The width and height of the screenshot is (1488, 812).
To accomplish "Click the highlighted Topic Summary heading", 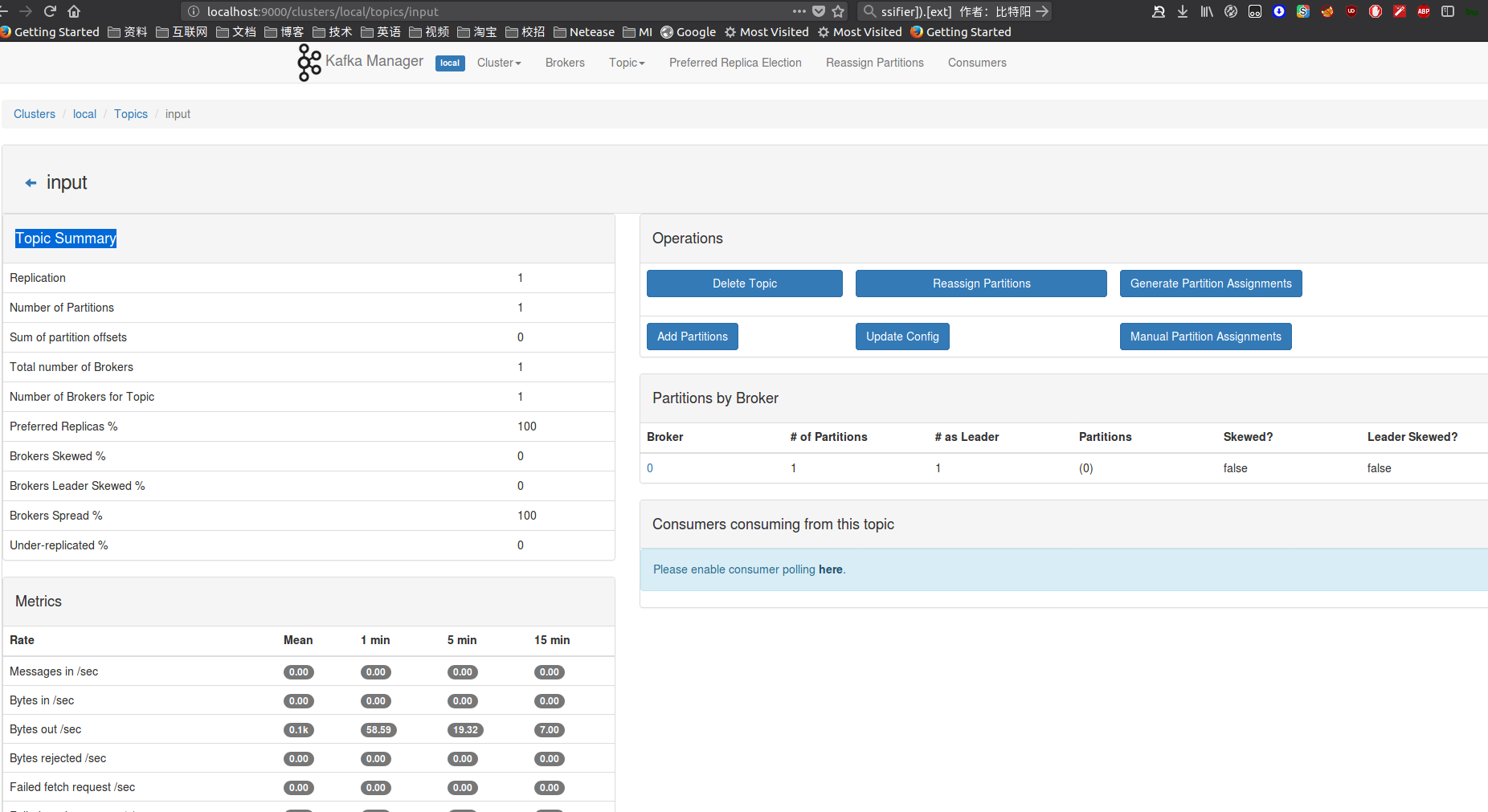I will click(x=66, y=239).
